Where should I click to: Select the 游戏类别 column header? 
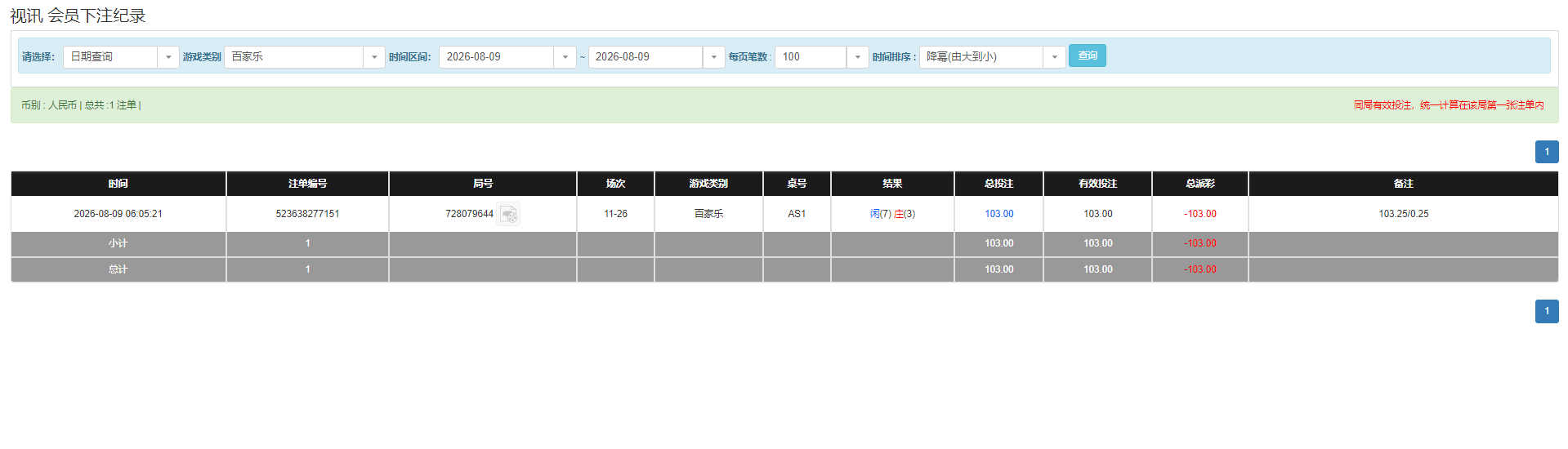[x=708, y=184]
